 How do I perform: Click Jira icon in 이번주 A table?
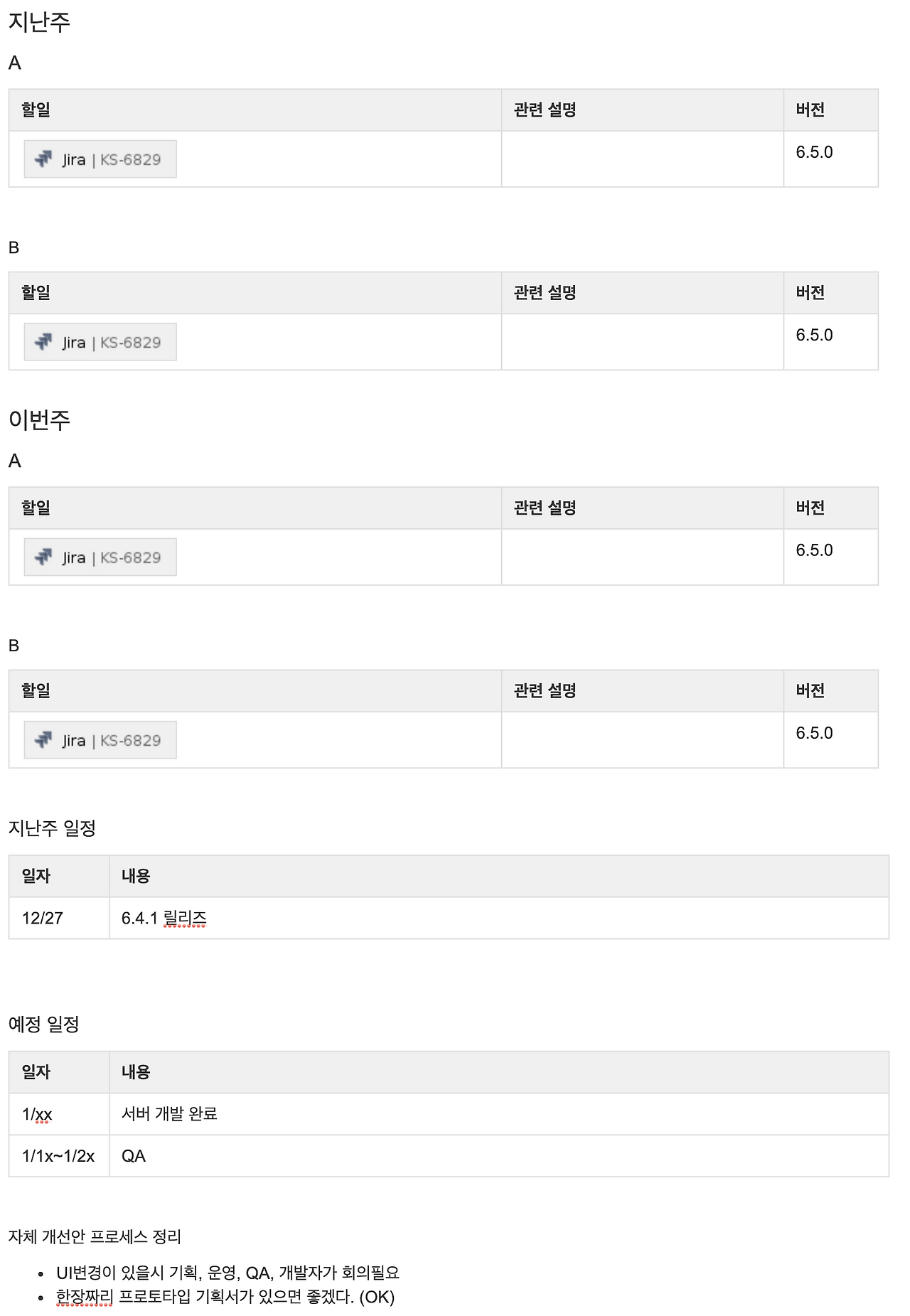pyautogui.click(x=43, y=557)
